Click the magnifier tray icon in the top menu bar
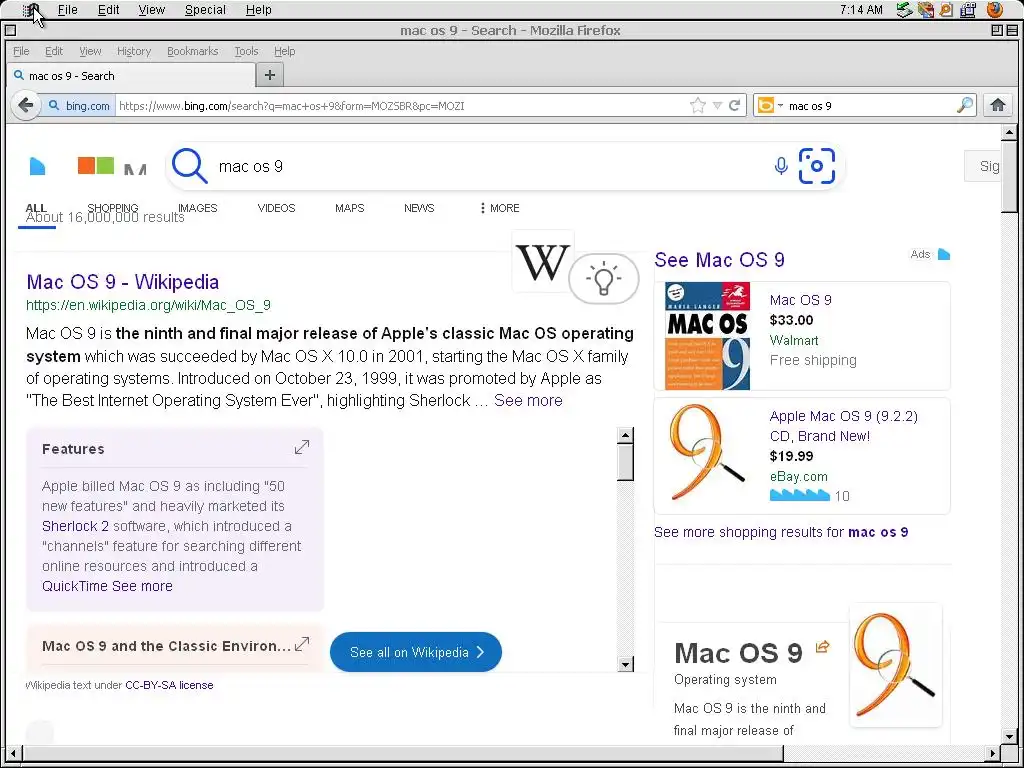This screenshot has height=768, width=1024. [x=946, y=10]
